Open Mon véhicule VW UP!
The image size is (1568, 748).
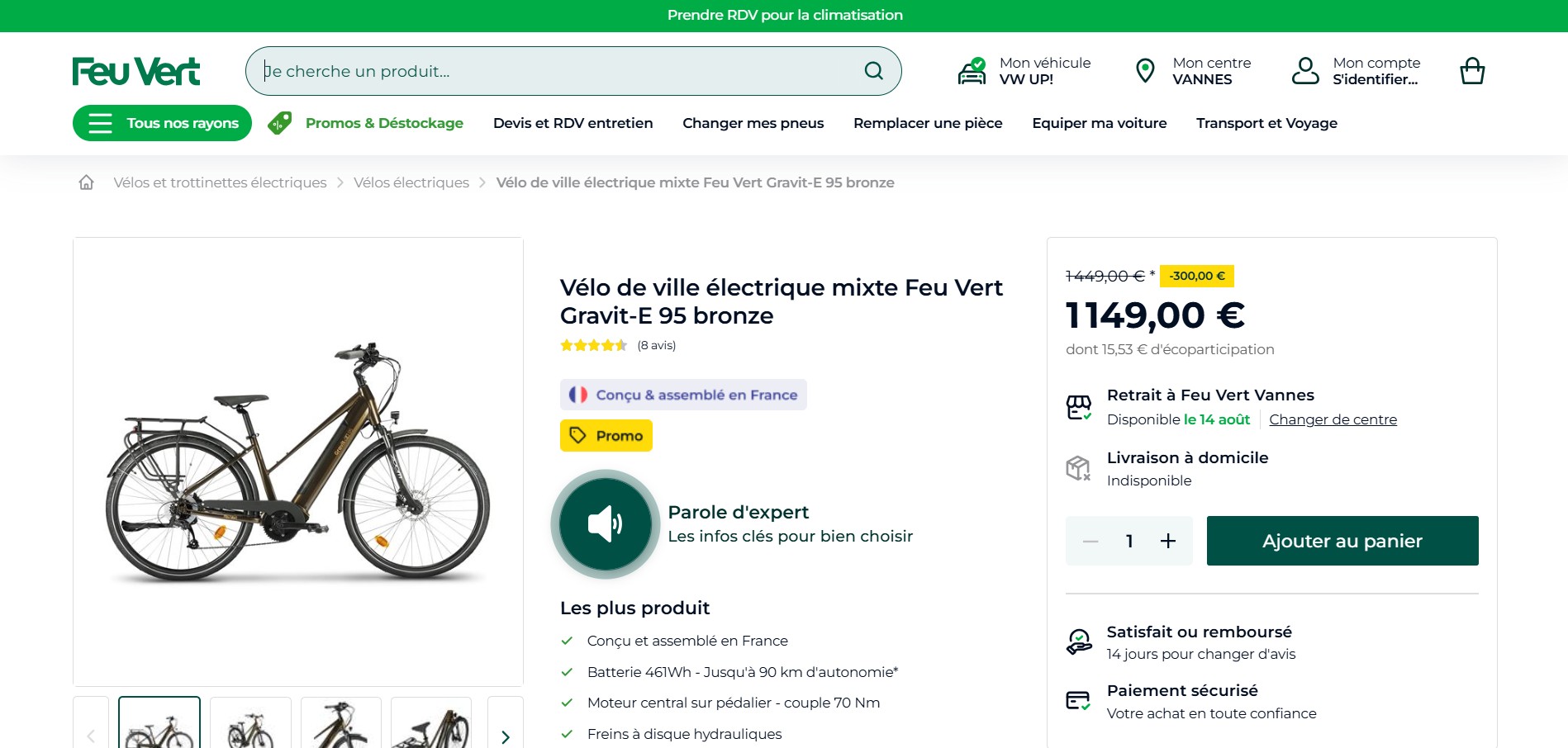coord(1024,71)
